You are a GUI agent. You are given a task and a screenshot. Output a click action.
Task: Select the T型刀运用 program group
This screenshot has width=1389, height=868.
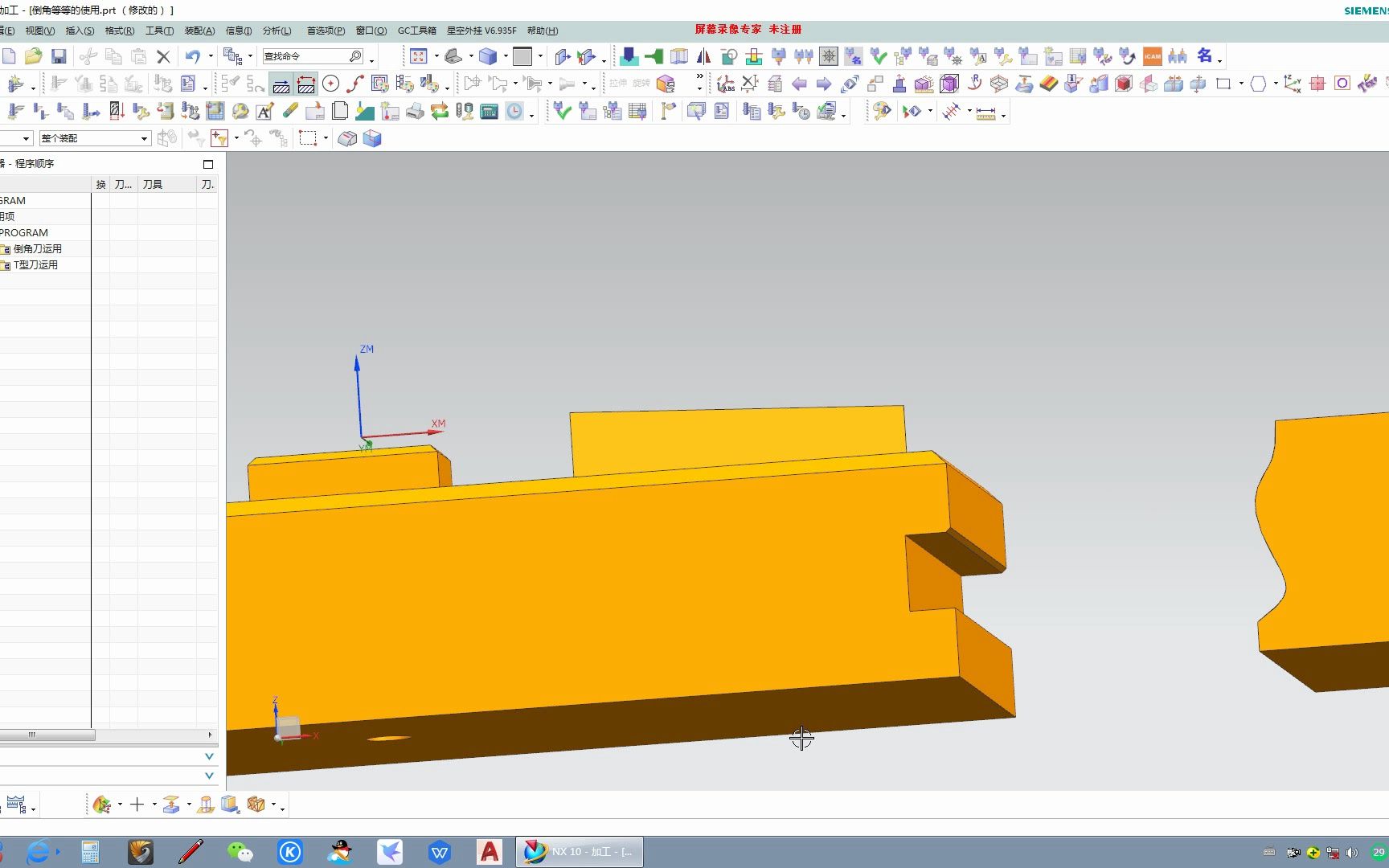click(x=35, y=265)
